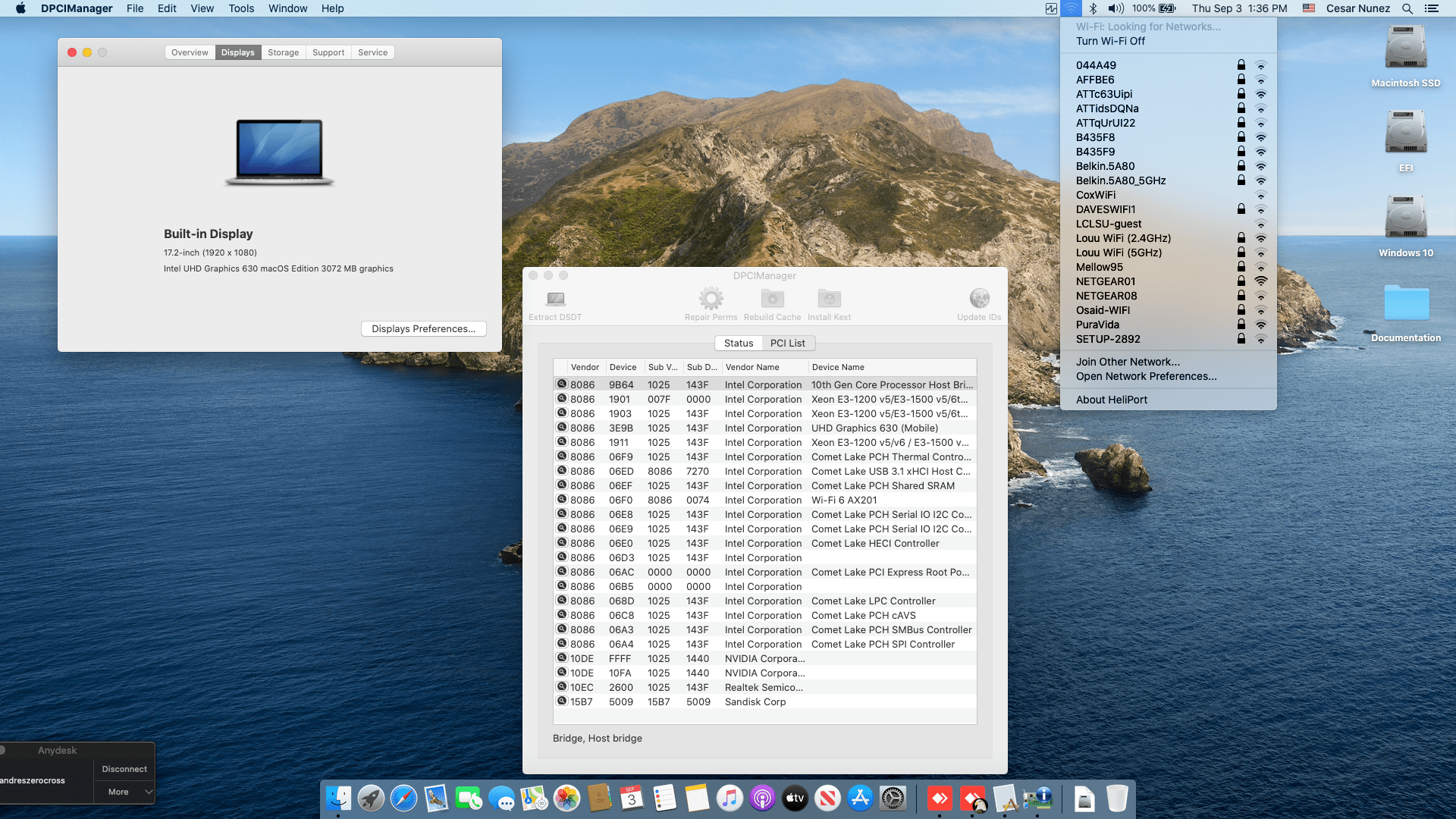
Task: Launch Safari from the dock
Action: (403, 798)
